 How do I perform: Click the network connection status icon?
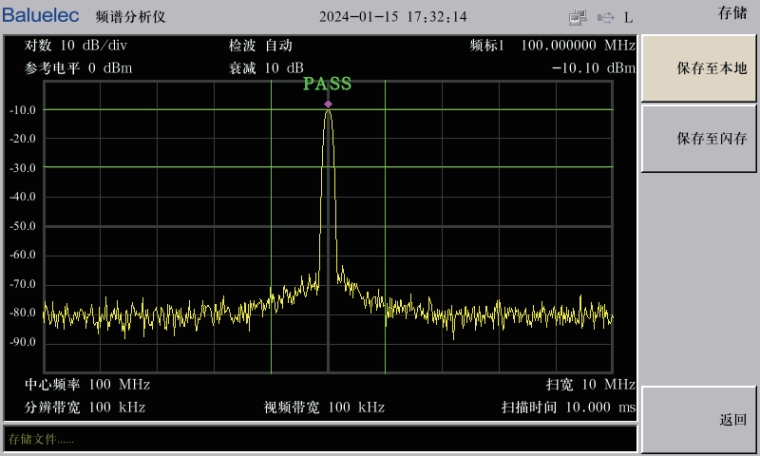point(577,17)
